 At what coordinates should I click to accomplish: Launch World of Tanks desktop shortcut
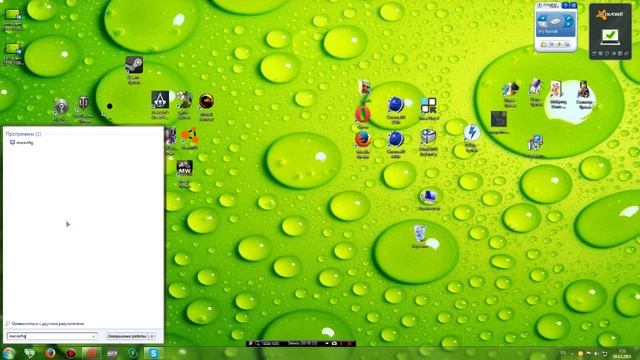tap(83, 103)
